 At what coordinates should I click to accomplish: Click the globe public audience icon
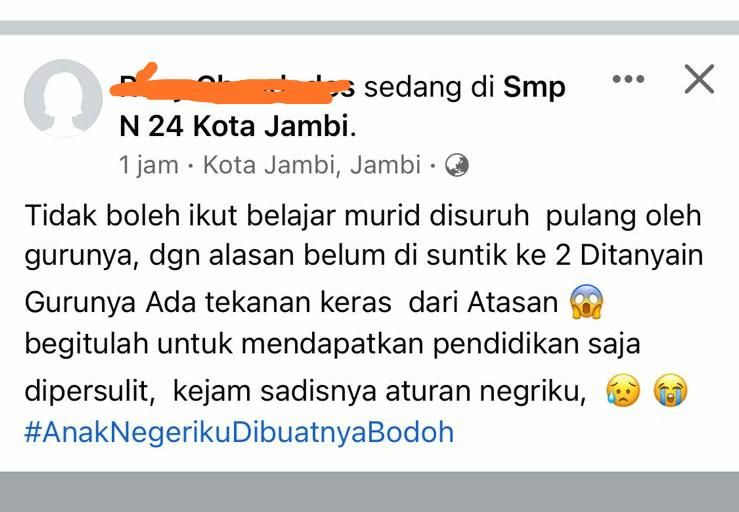click(457, 165)
